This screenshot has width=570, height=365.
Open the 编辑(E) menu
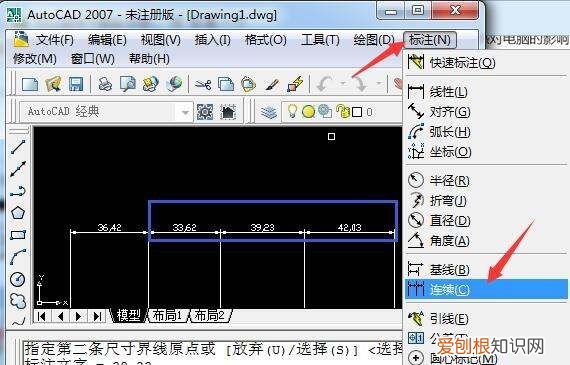pyautogui.click(x=107, y=40)
